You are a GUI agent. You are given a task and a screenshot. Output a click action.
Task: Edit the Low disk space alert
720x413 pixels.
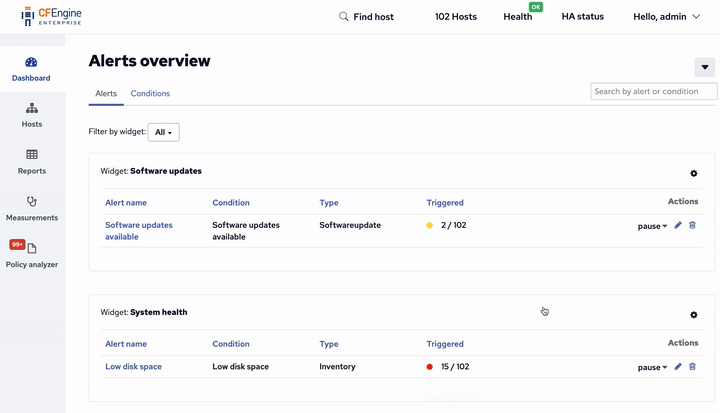(x=678, y=367)
